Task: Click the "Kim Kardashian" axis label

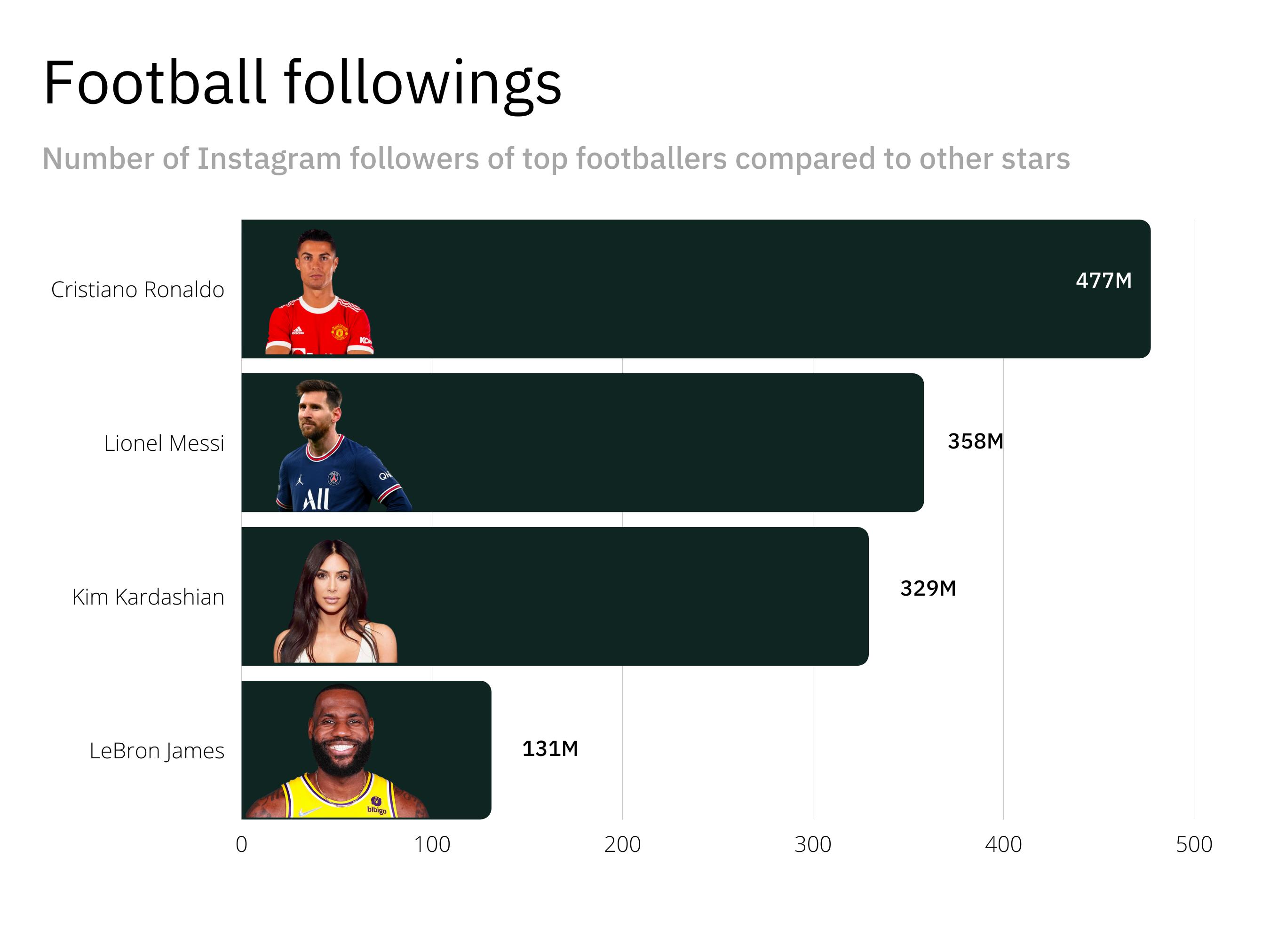Action: tap(148, 598)
